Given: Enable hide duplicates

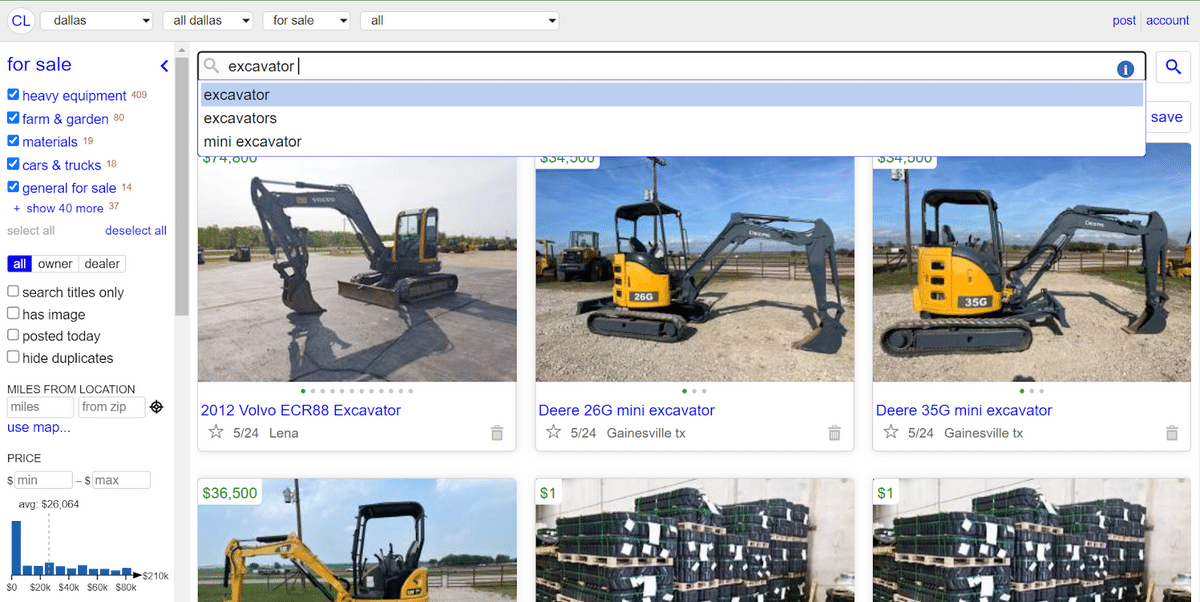Looking at the screenshot, I should point(13,357).
